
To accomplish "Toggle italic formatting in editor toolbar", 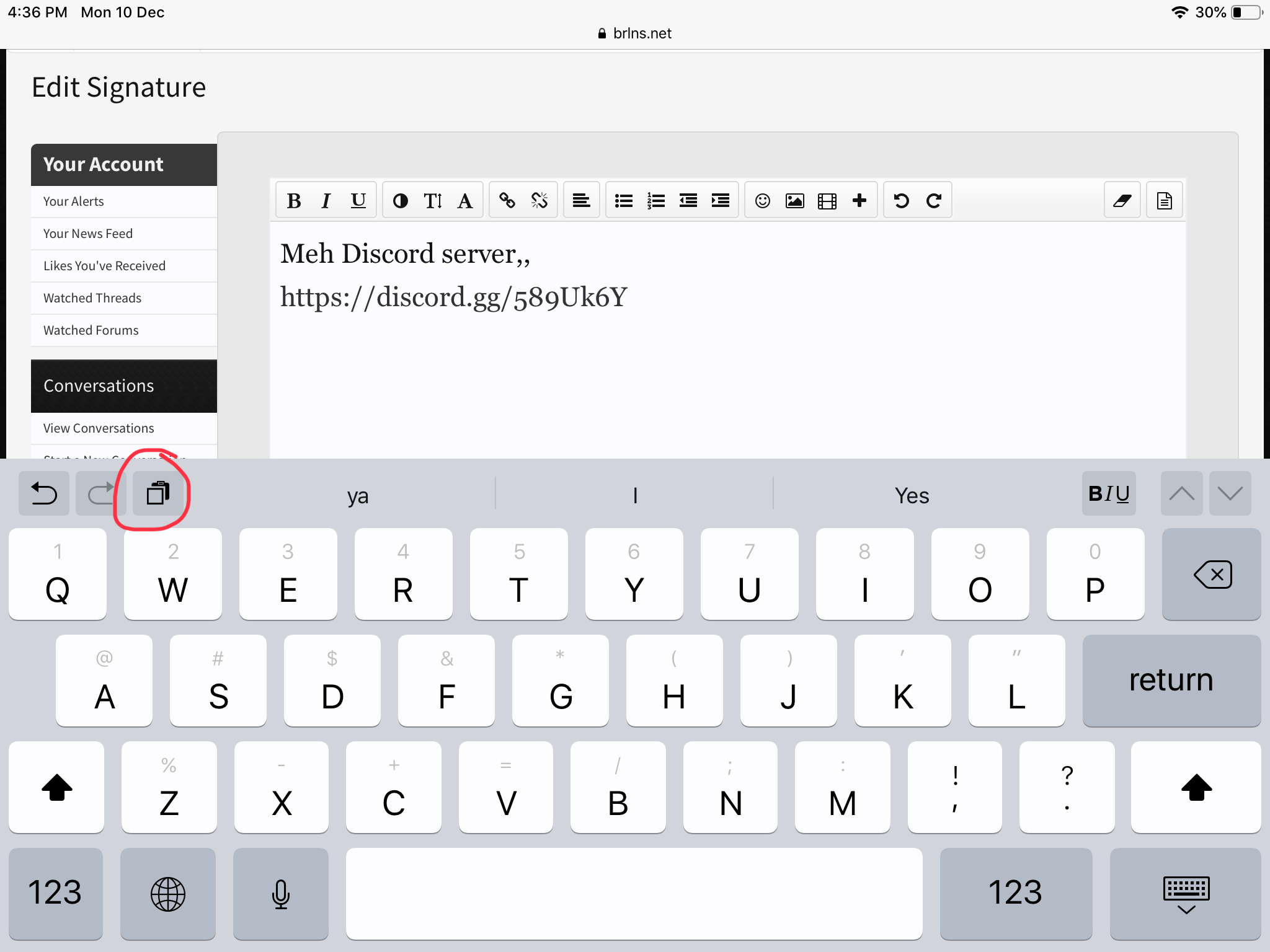I will (326, 201).
